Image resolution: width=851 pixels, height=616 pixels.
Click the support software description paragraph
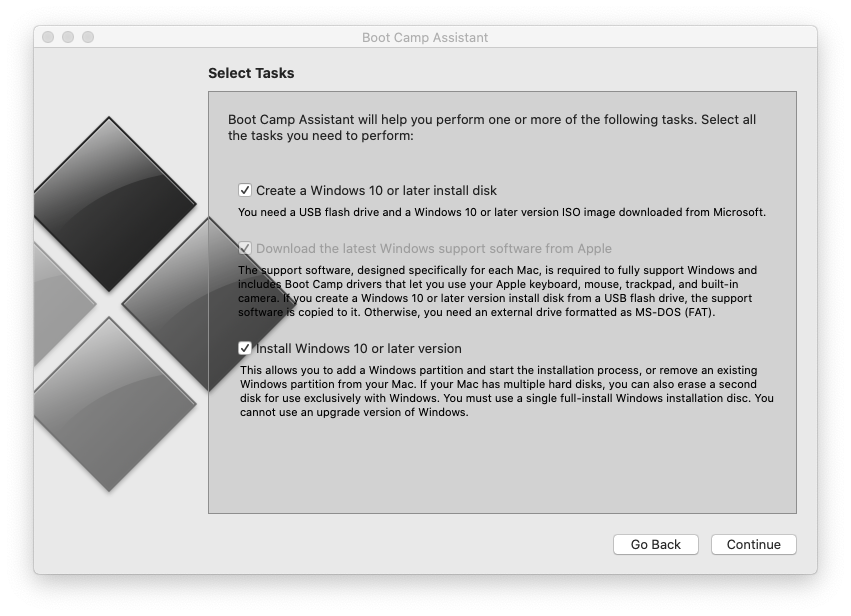498,291
